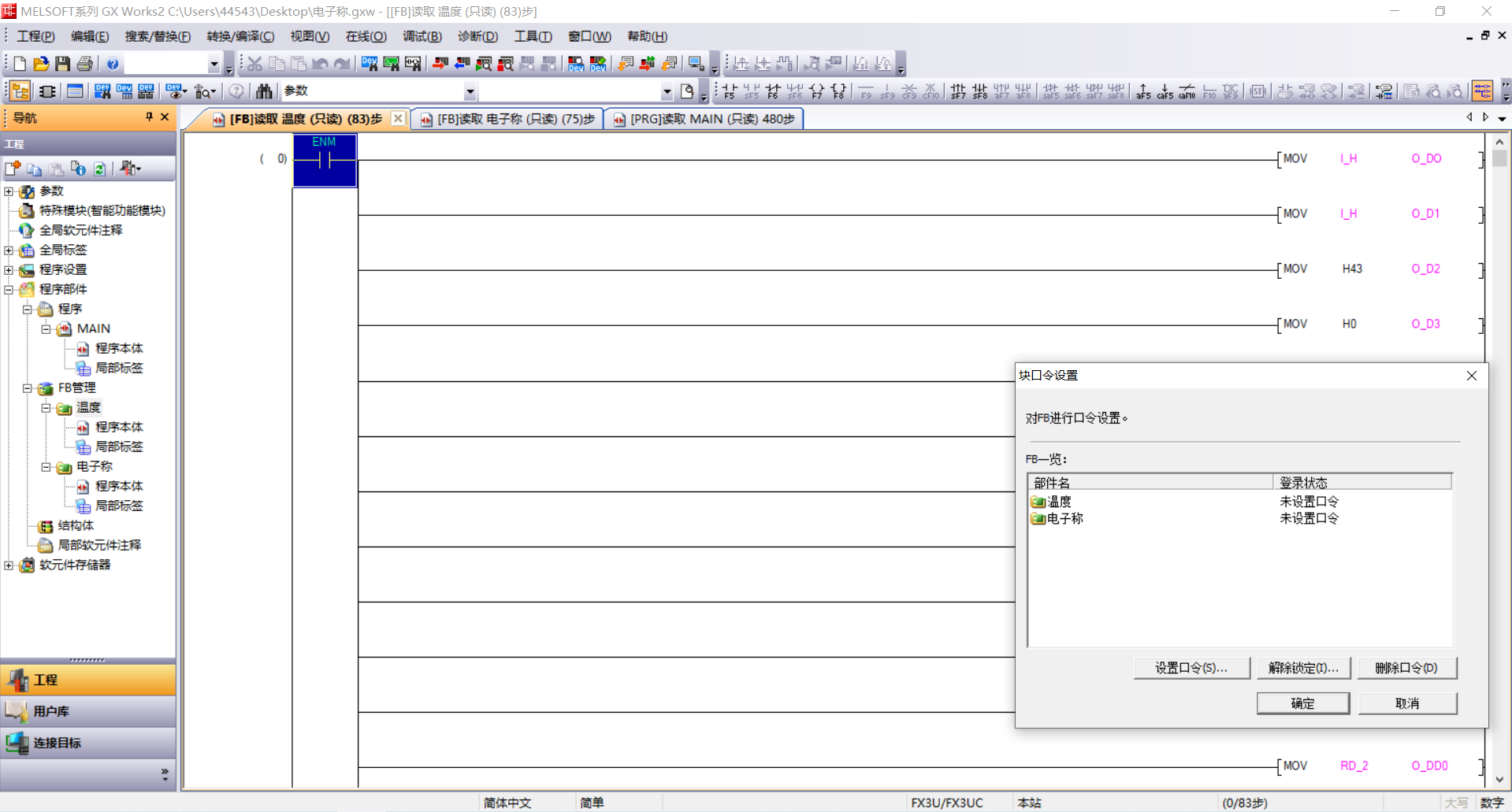Open the 在线(O) menu
Image resolution: width=1512 pixels, height=812 pixels.
(366, 36)
